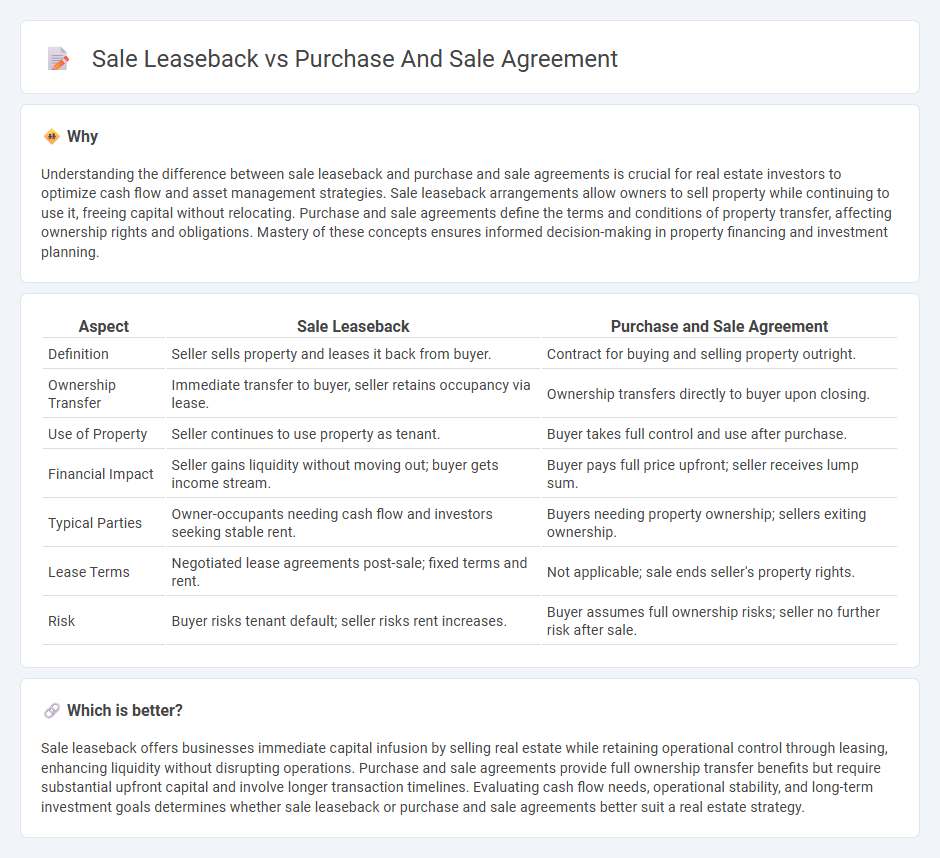Click the Purchase and Sale Agreement column header

pos(719,326)
